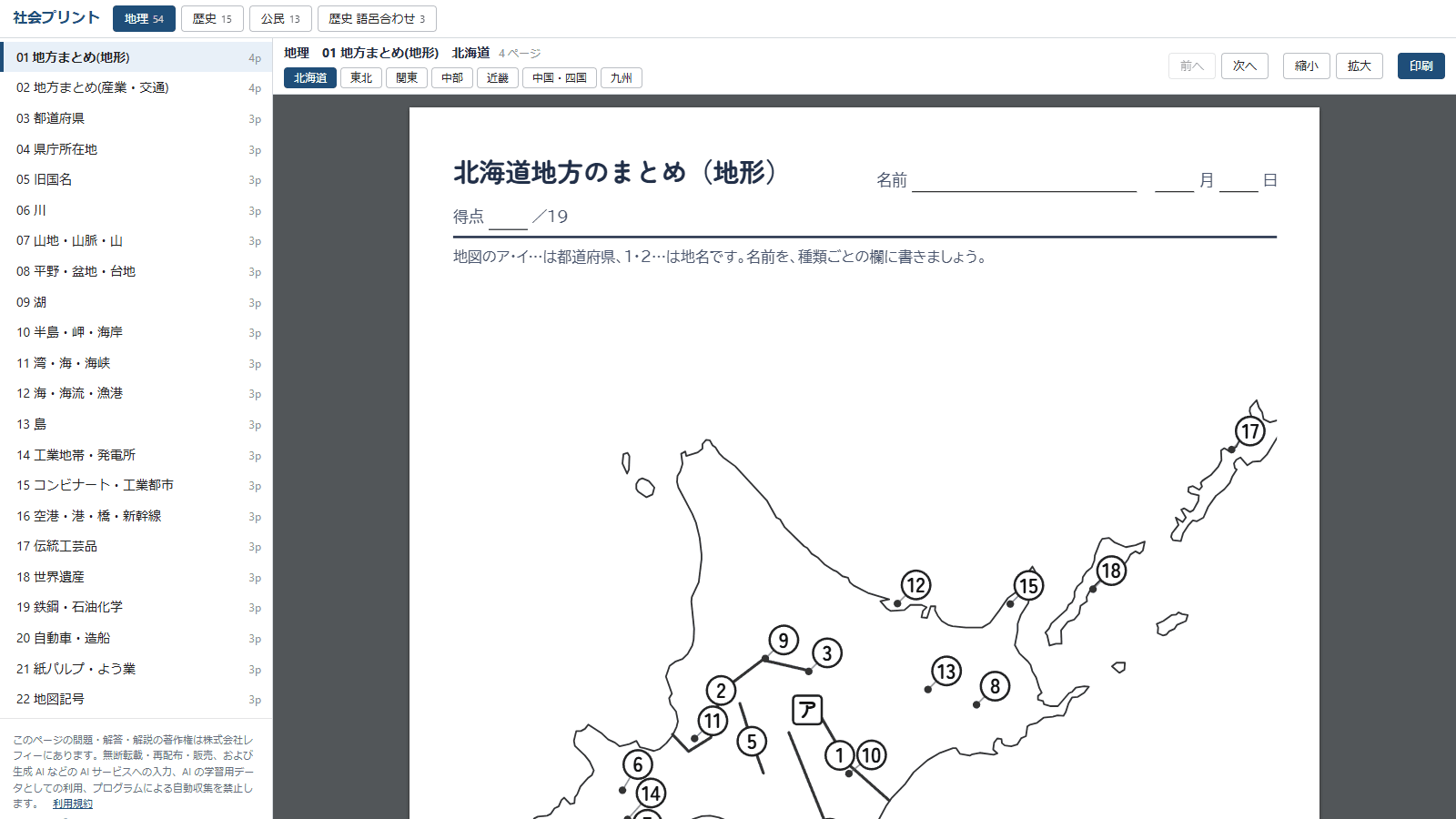Open 17 伝統工芸品 worksheet
Viewport: 1456px width, 819px height.
click(136, 546)
